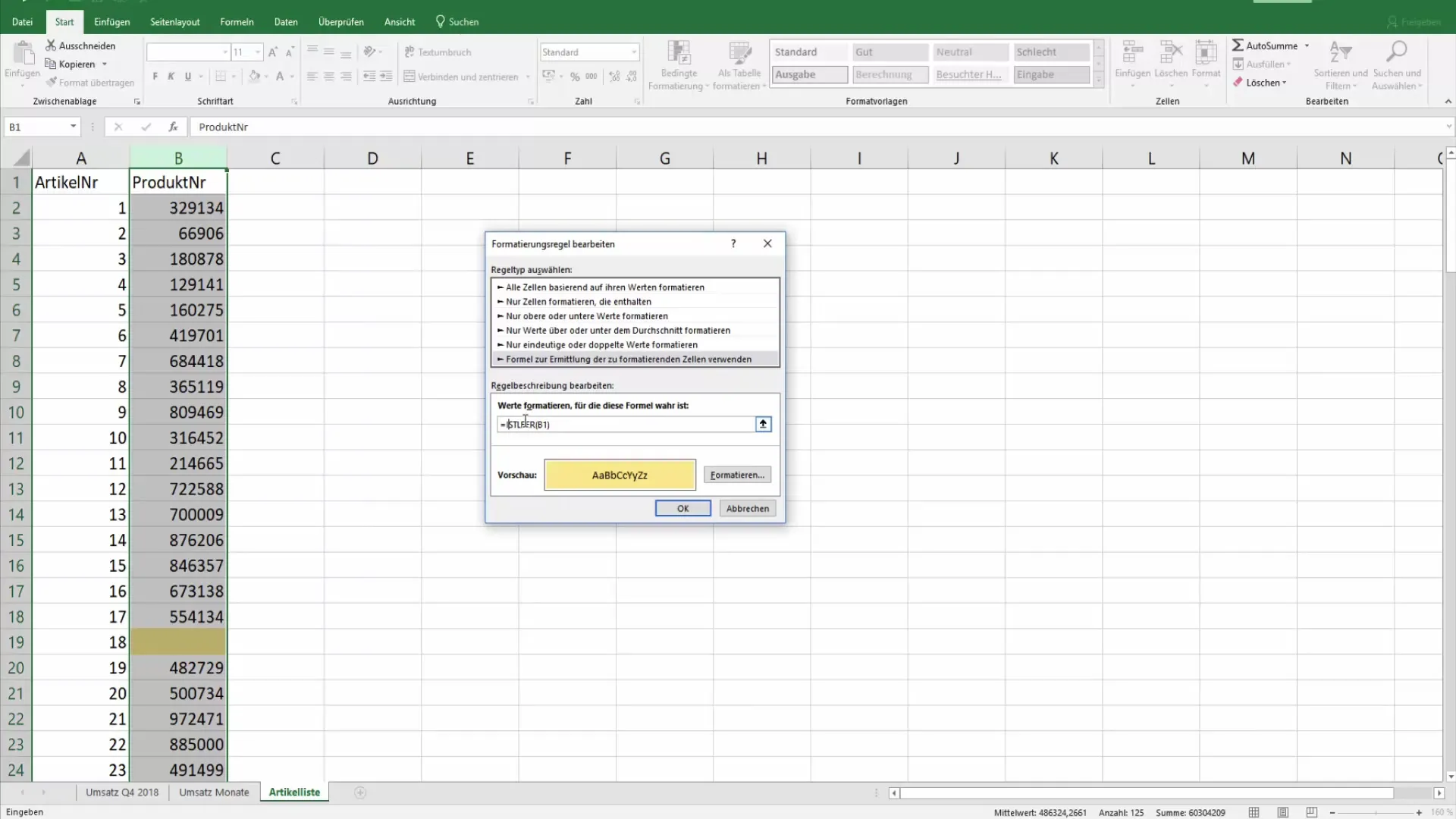Toggle bold formatting (F)
This screenshot has height=819, width=1456.
click(x=155, y=77)
